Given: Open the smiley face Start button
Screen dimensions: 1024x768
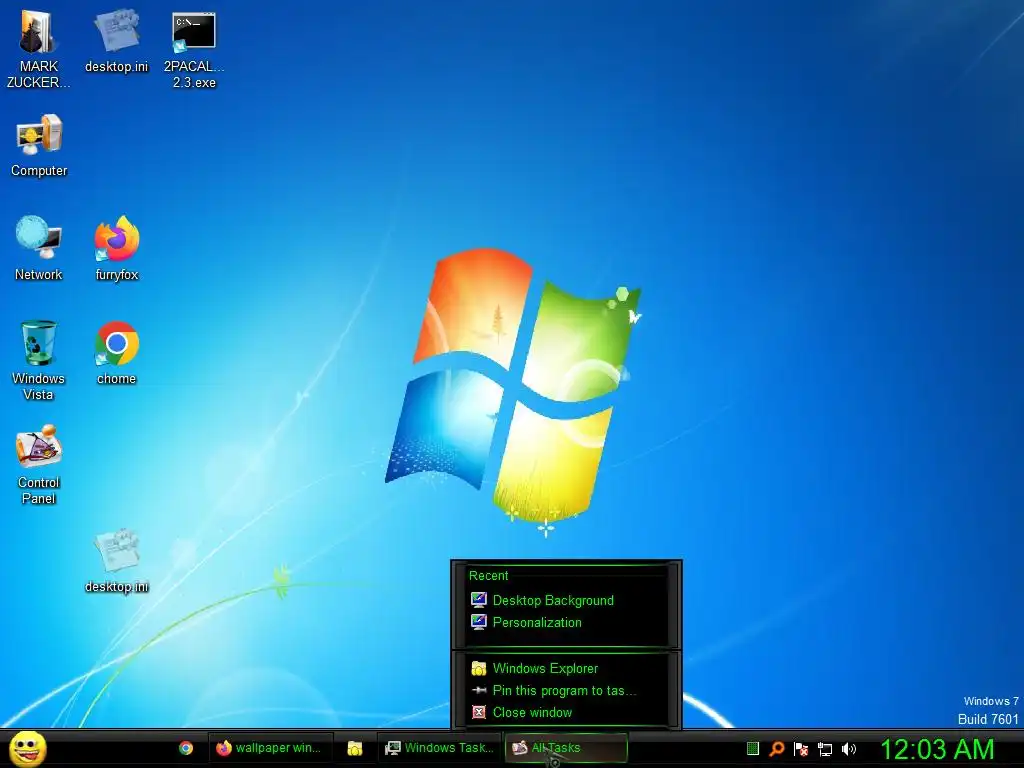Looking at the screenshot, I should tap(27, 748).
